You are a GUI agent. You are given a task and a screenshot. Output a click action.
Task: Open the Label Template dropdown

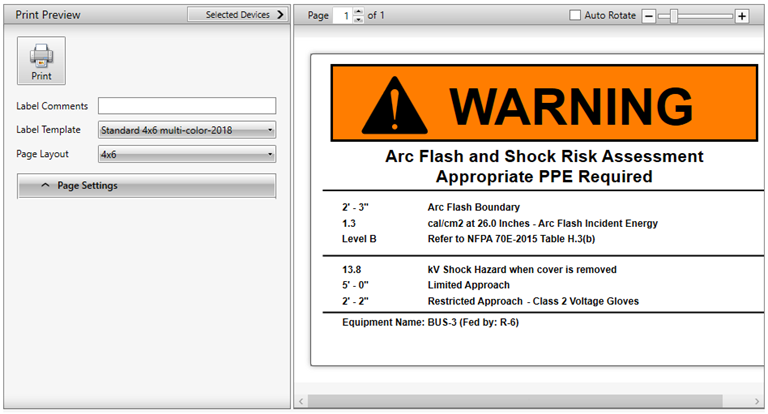(186, 130)
